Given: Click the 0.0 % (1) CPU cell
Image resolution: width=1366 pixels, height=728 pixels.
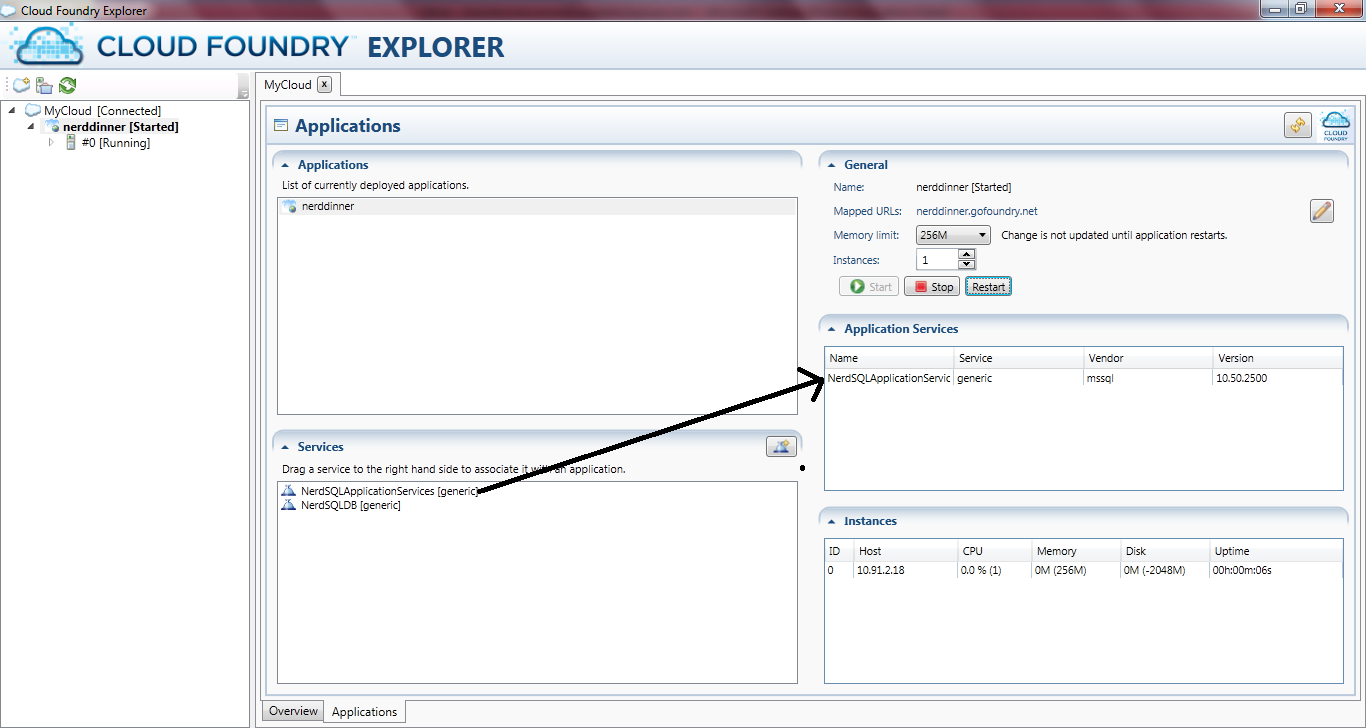Looking at the screenshot, I should (981, 571).
